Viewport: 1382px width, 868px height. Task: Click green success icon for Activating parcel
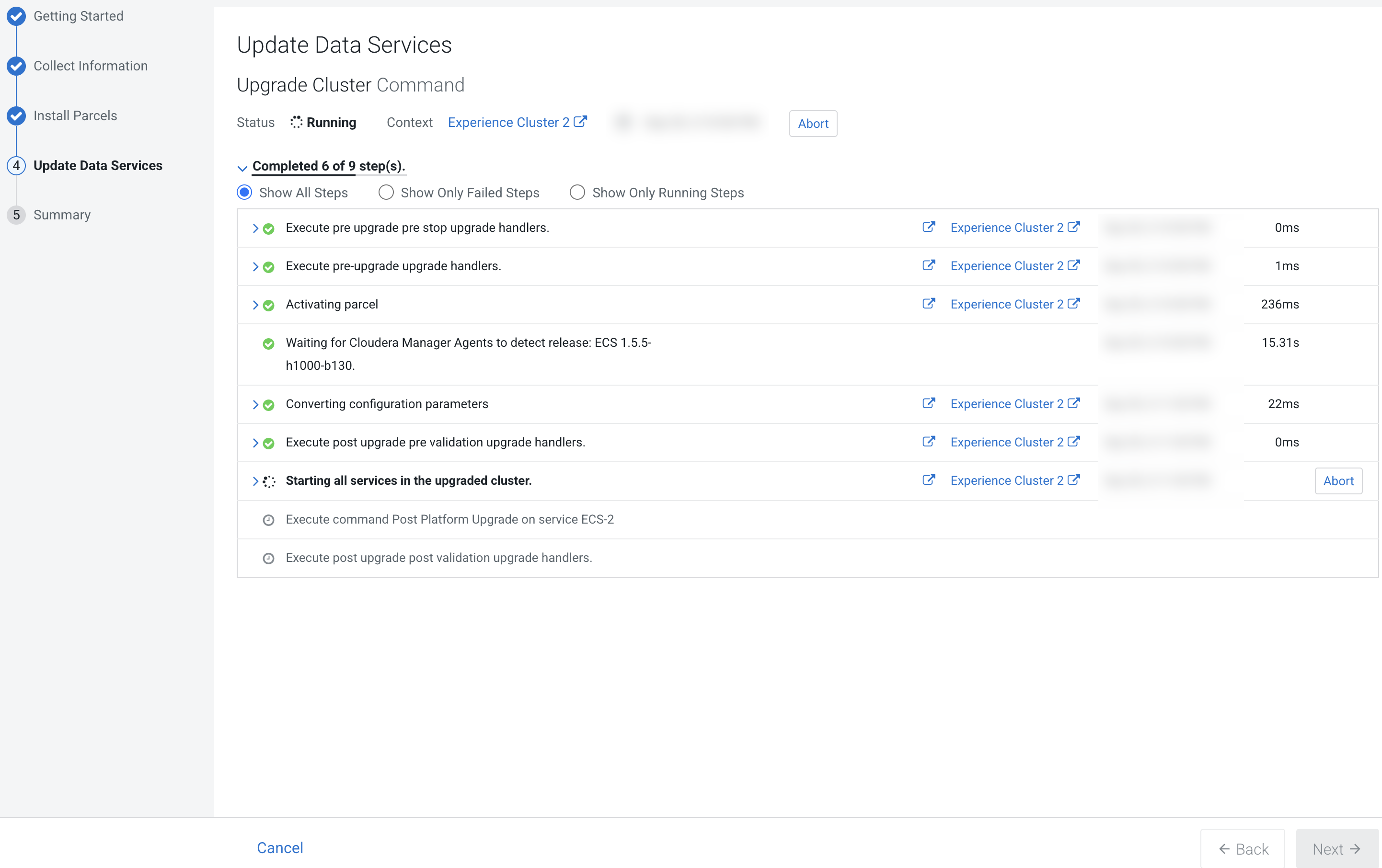(268, 305)
